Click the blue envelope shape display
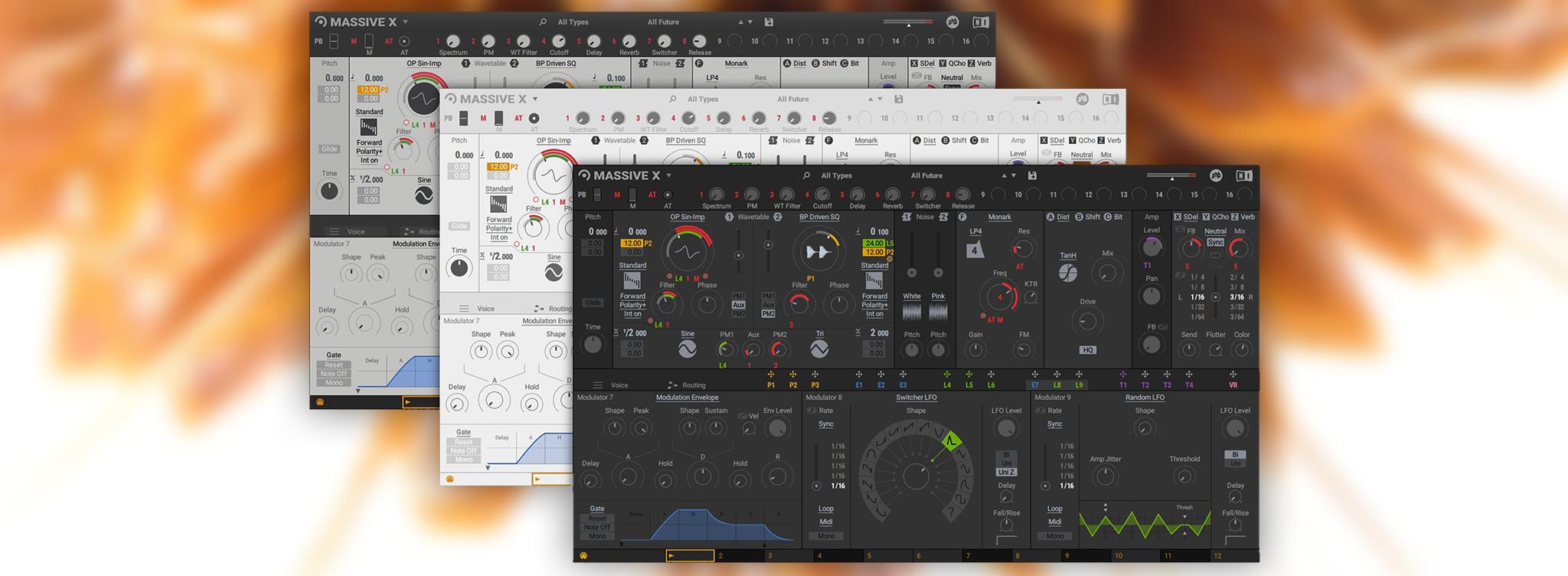The height and width of the screenshot is (576, 1568). coord(706,527)
